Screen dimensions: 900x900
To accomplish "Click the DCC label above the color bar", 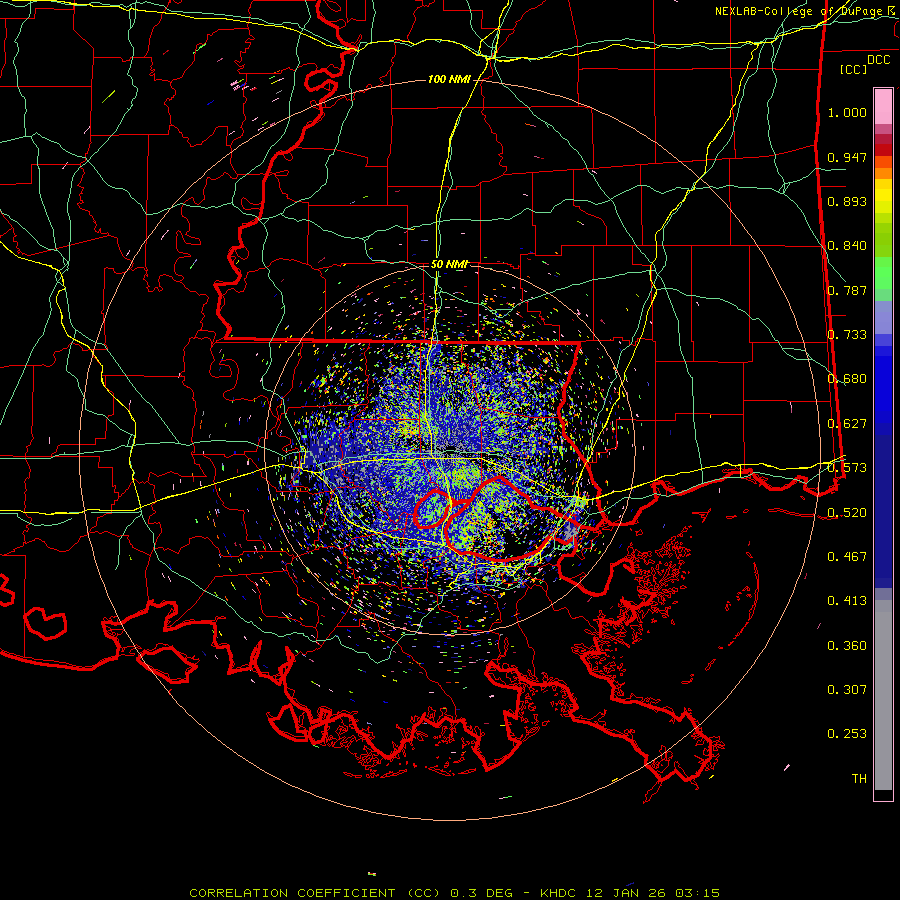I will click(x=879, y=60).
